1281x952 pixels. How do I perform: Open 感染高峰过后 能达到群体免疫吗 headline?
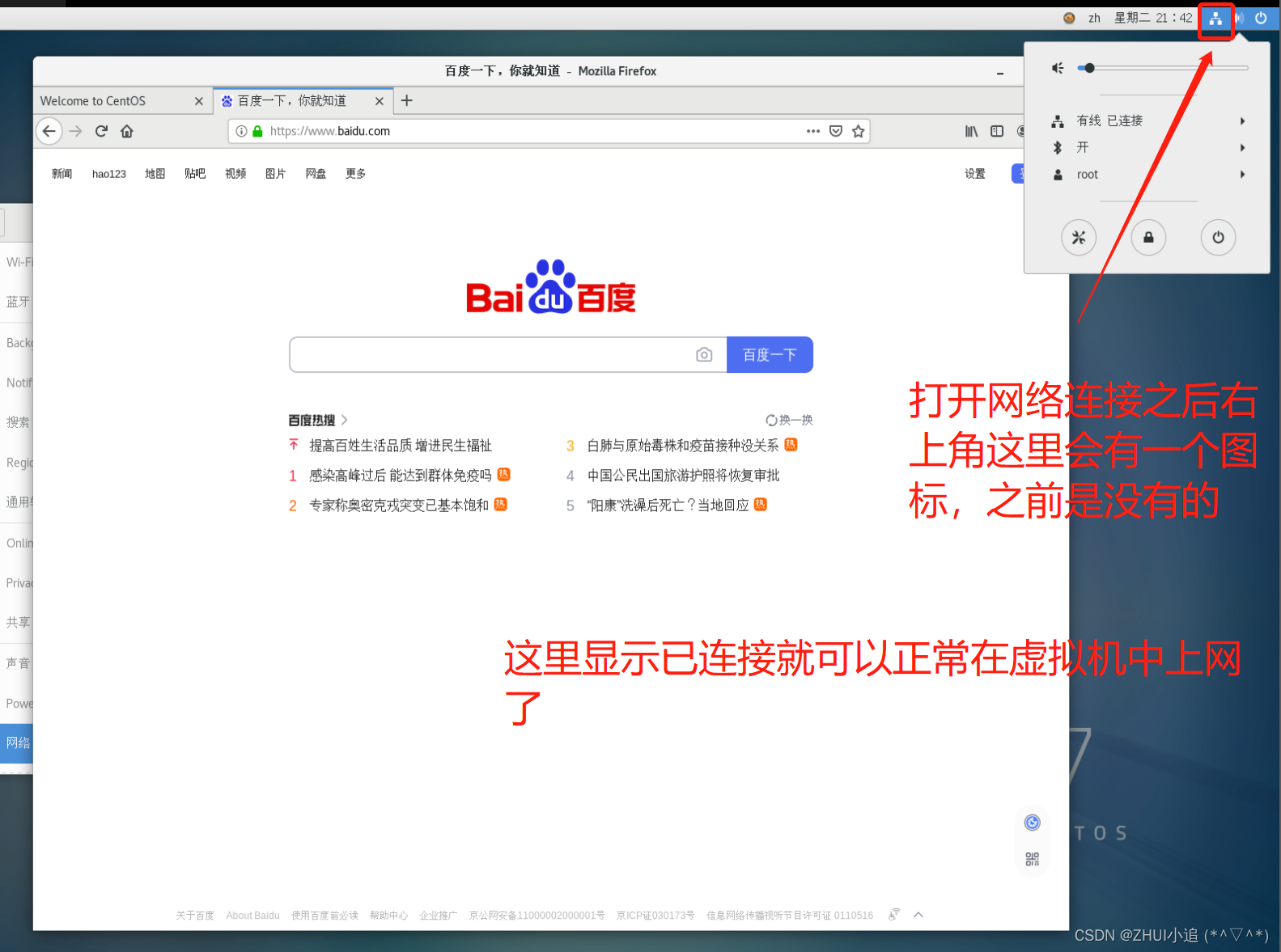tap(401, 476)
